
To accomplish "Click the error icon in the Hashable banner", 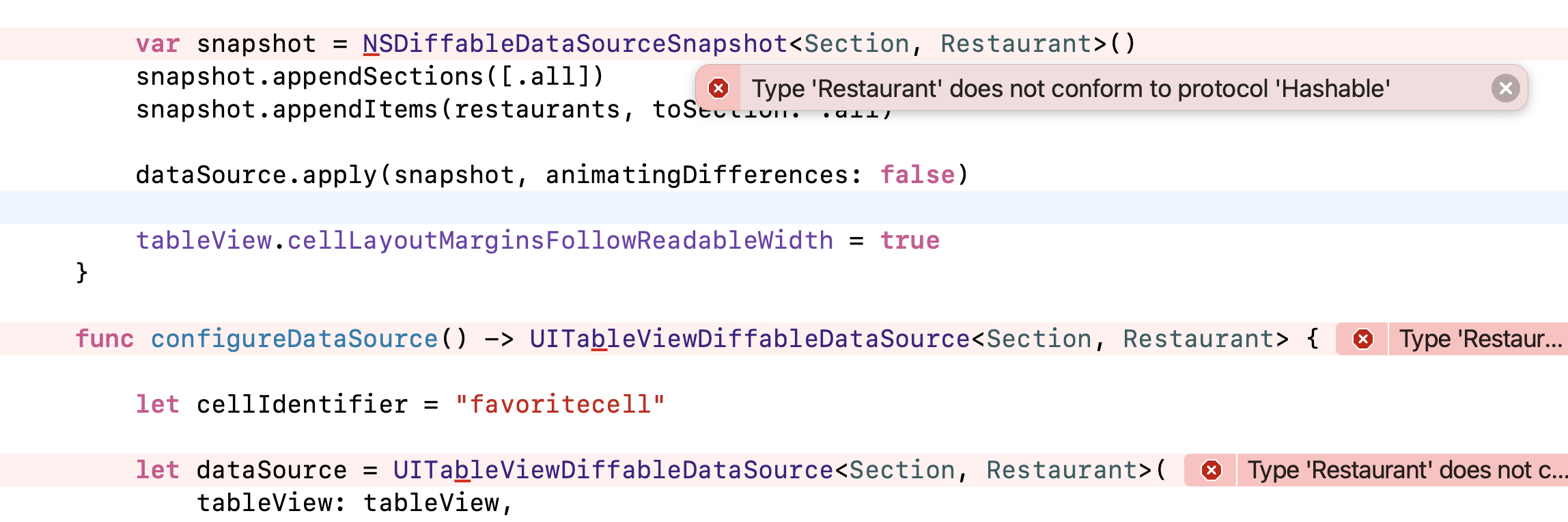I will 719,88.
